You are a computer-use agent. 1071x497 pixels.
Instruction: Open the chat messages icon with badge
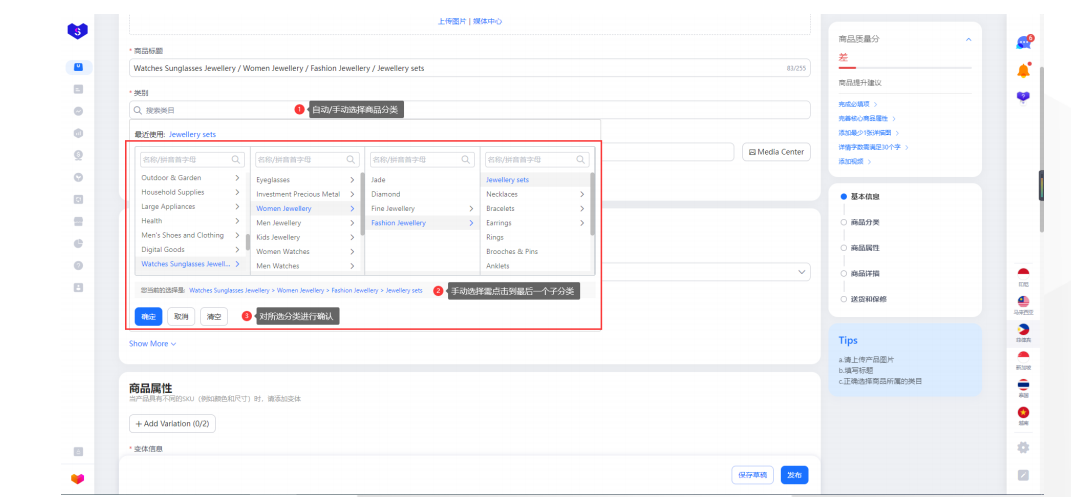click(x=1023, y=43)
